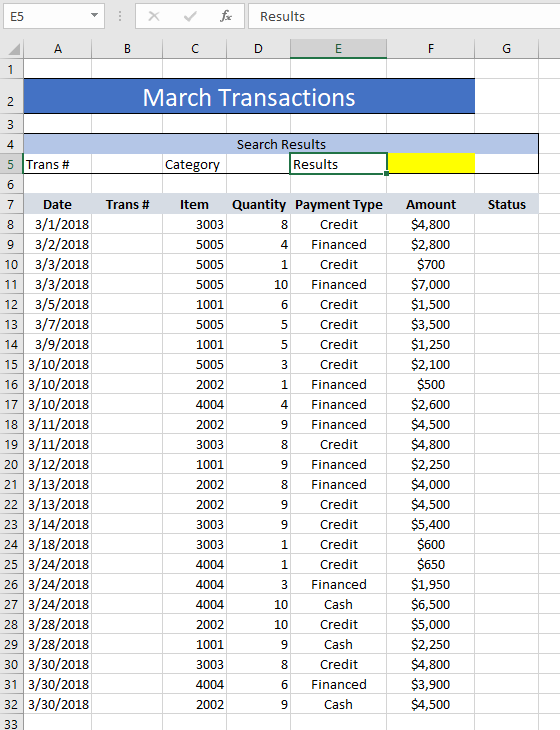The height and width of the screenshot is (730, 560).
Task: Select the $600 amount cell
Action: [x=431, y=545]
